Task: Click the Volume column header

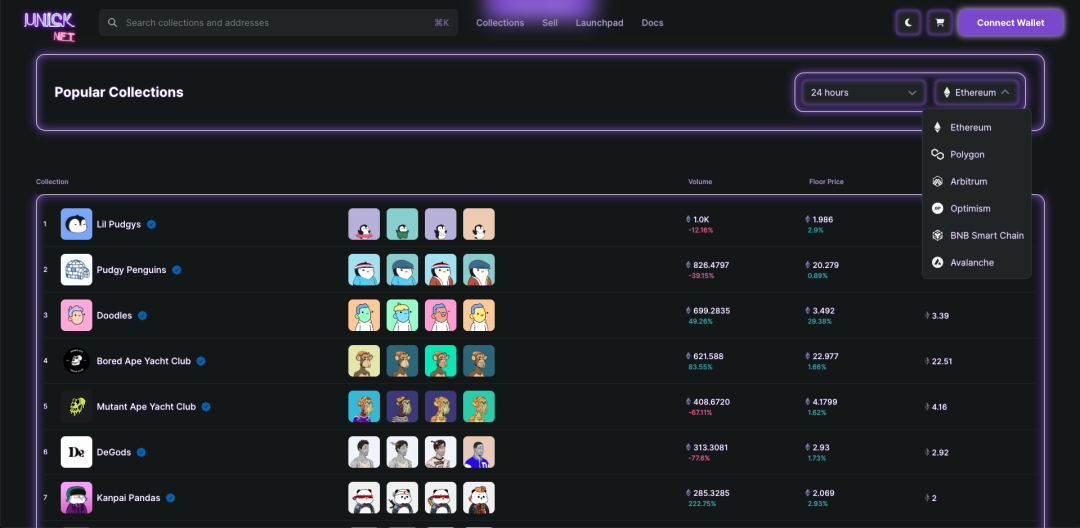Action: 700,182
